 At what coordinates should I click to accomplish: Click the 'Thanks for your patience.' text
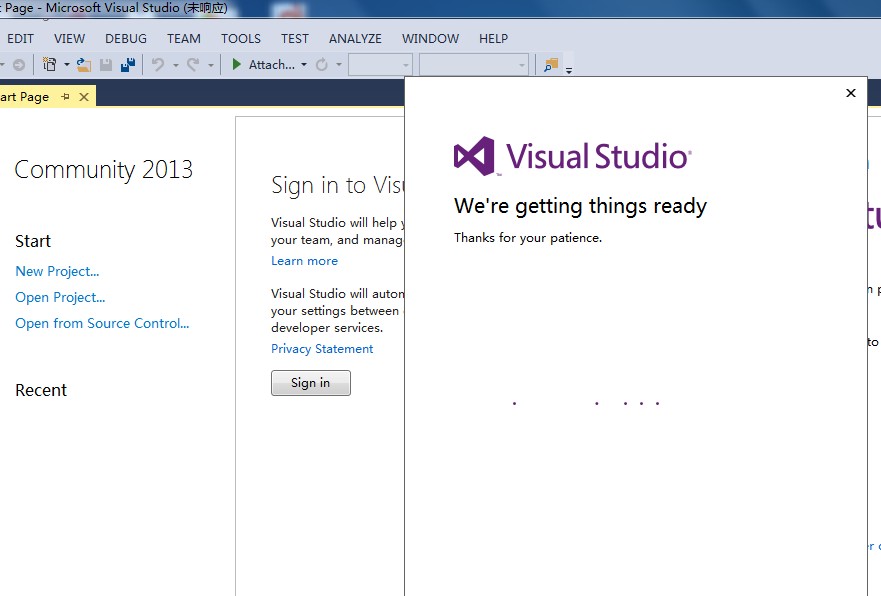(x=528, y=238)
